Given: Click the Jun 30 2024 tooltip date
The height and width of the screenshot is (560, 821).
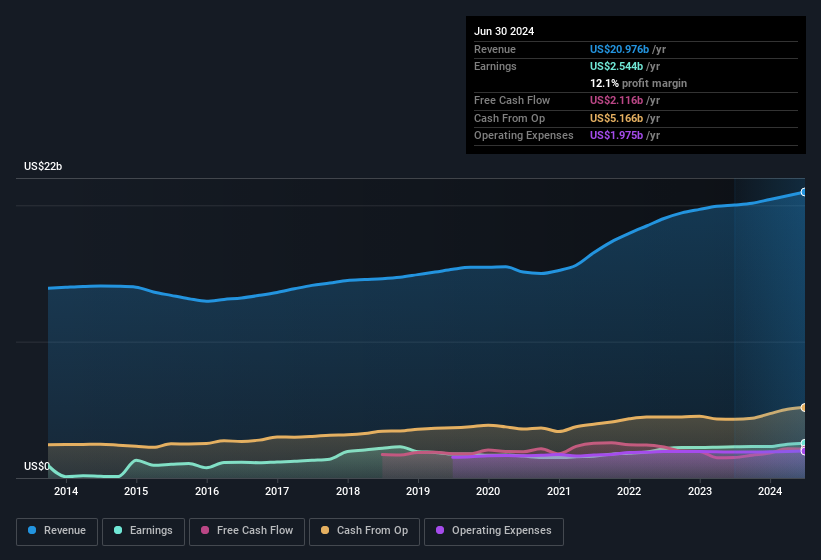Looking at the screenshot, I should (x=504, y=31).
